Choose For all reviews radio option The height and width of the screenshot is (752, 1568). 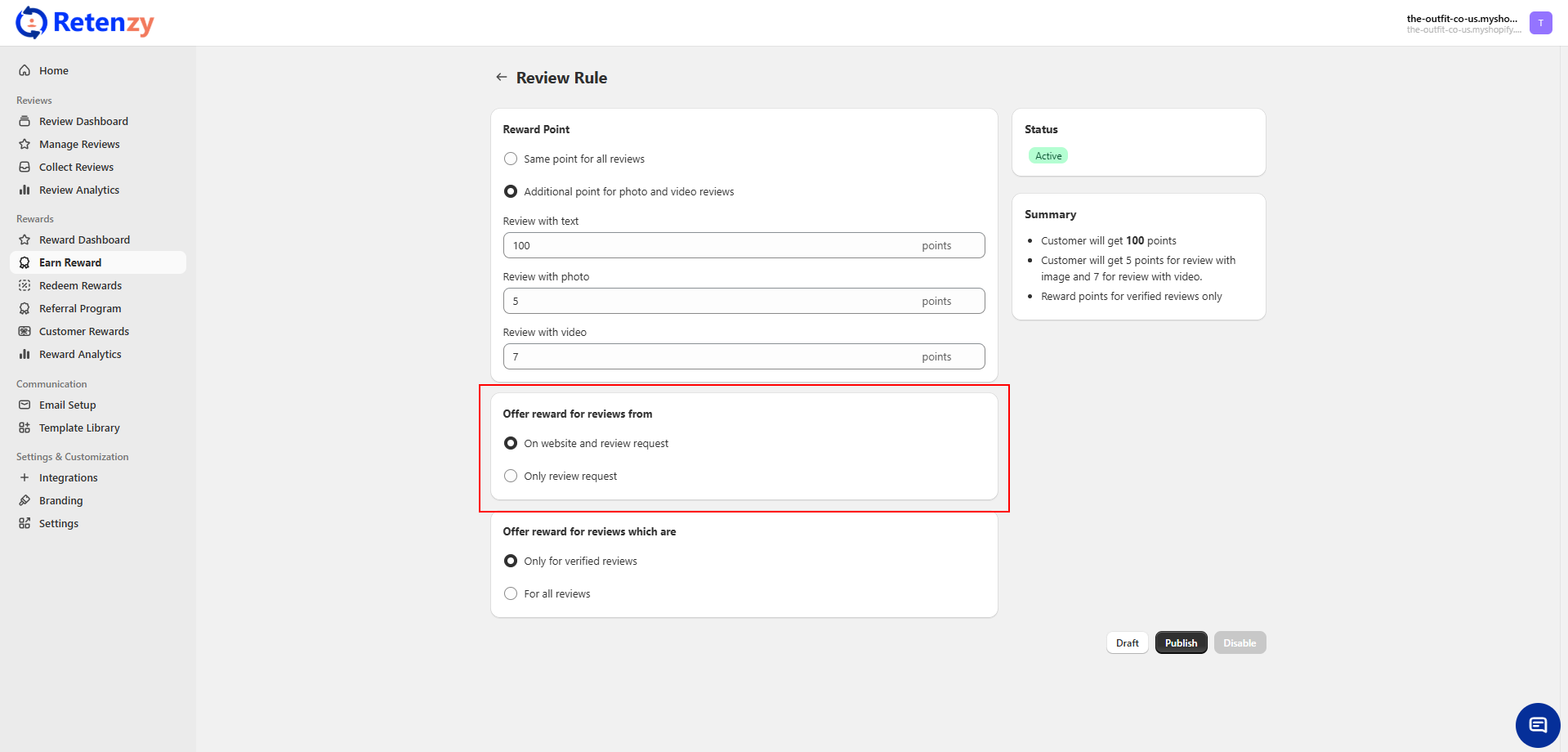click(511, 594)
